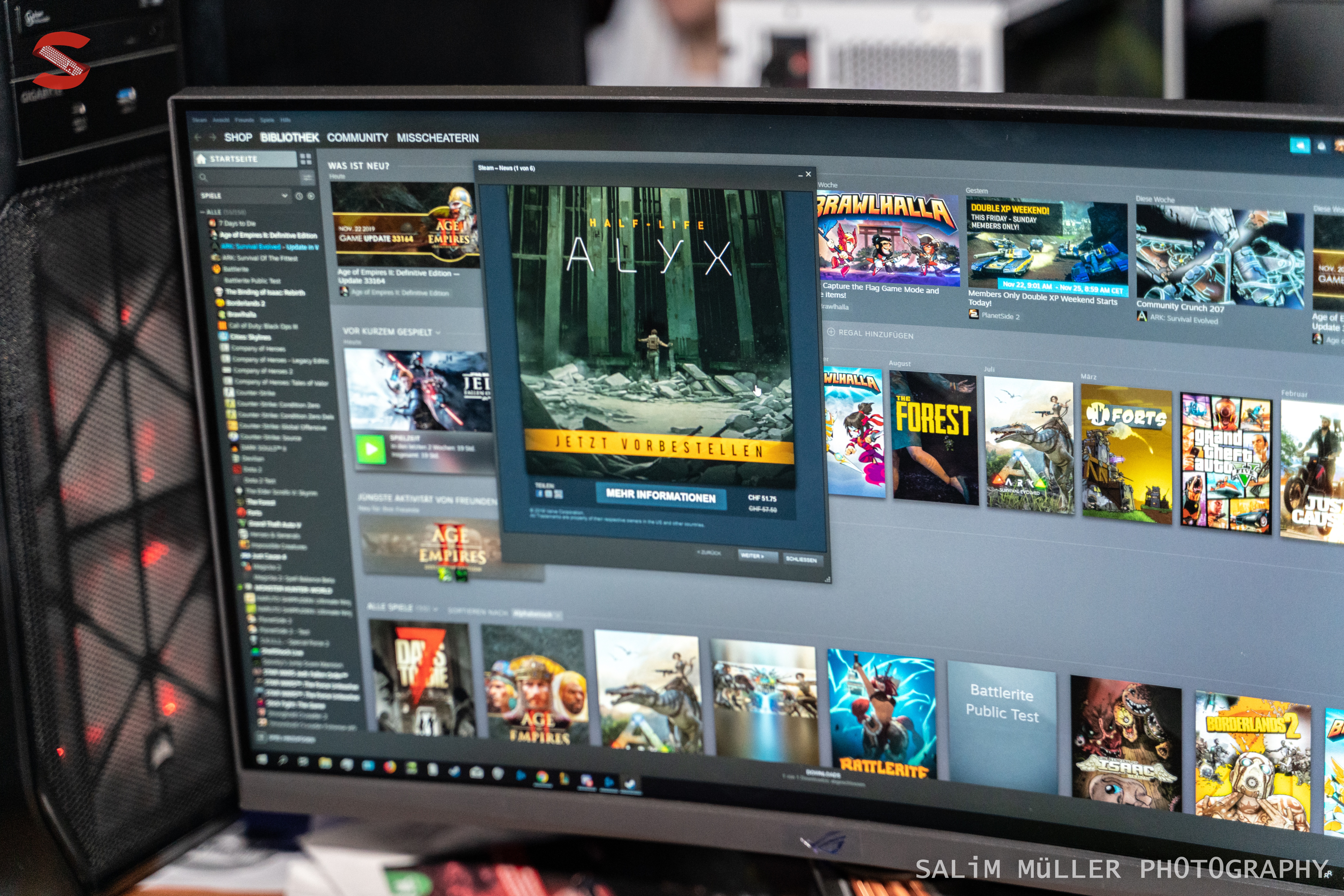Expand the Vor kurzem gespielt chevron
Screen dimensions: 1344x896
click(x=438, y=332)
